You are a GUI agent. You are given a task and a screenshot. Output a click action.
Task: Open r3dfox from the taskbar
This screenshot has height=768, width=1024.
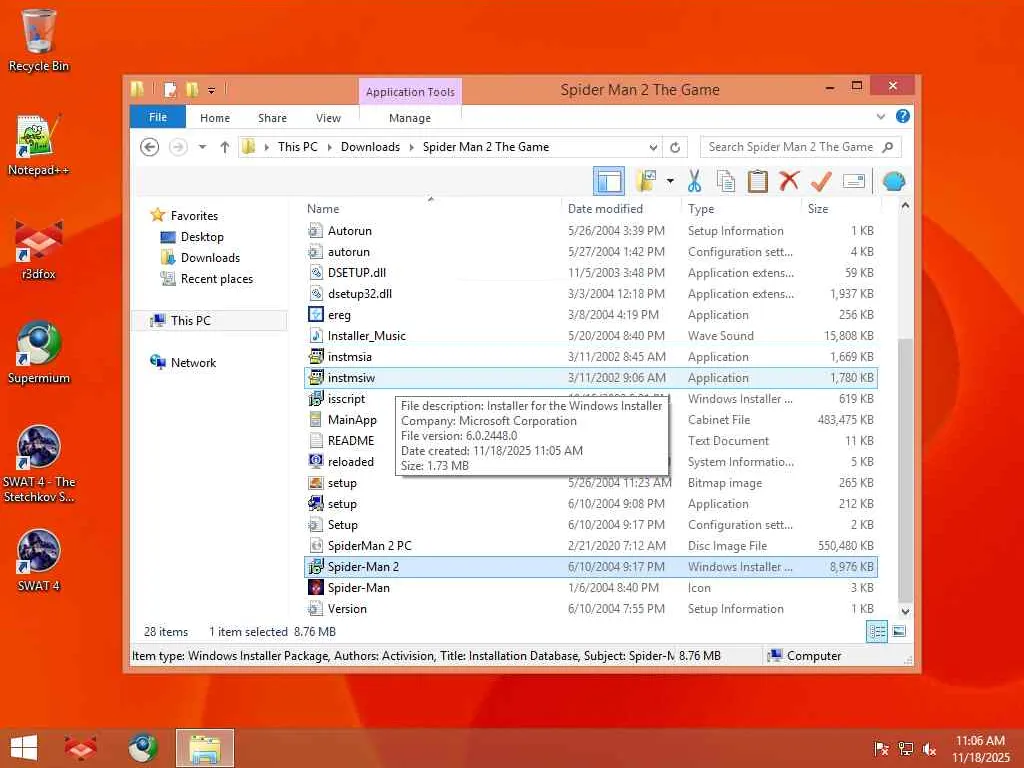[x=80, y=748]
